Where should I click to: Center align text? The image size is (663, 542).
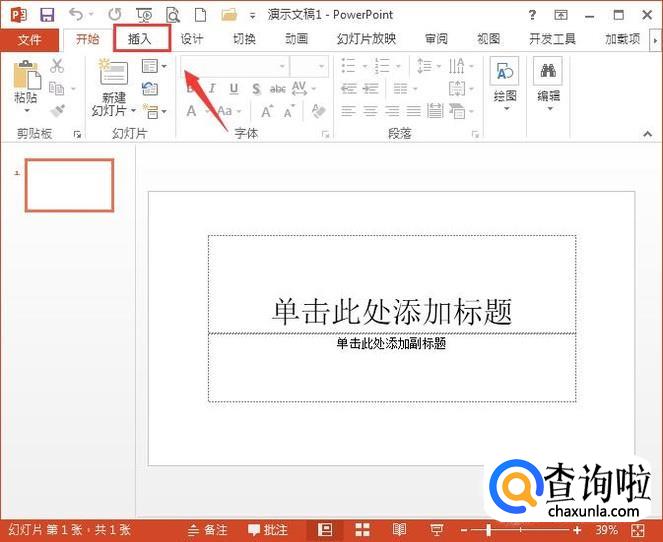(x=370, y=112)
